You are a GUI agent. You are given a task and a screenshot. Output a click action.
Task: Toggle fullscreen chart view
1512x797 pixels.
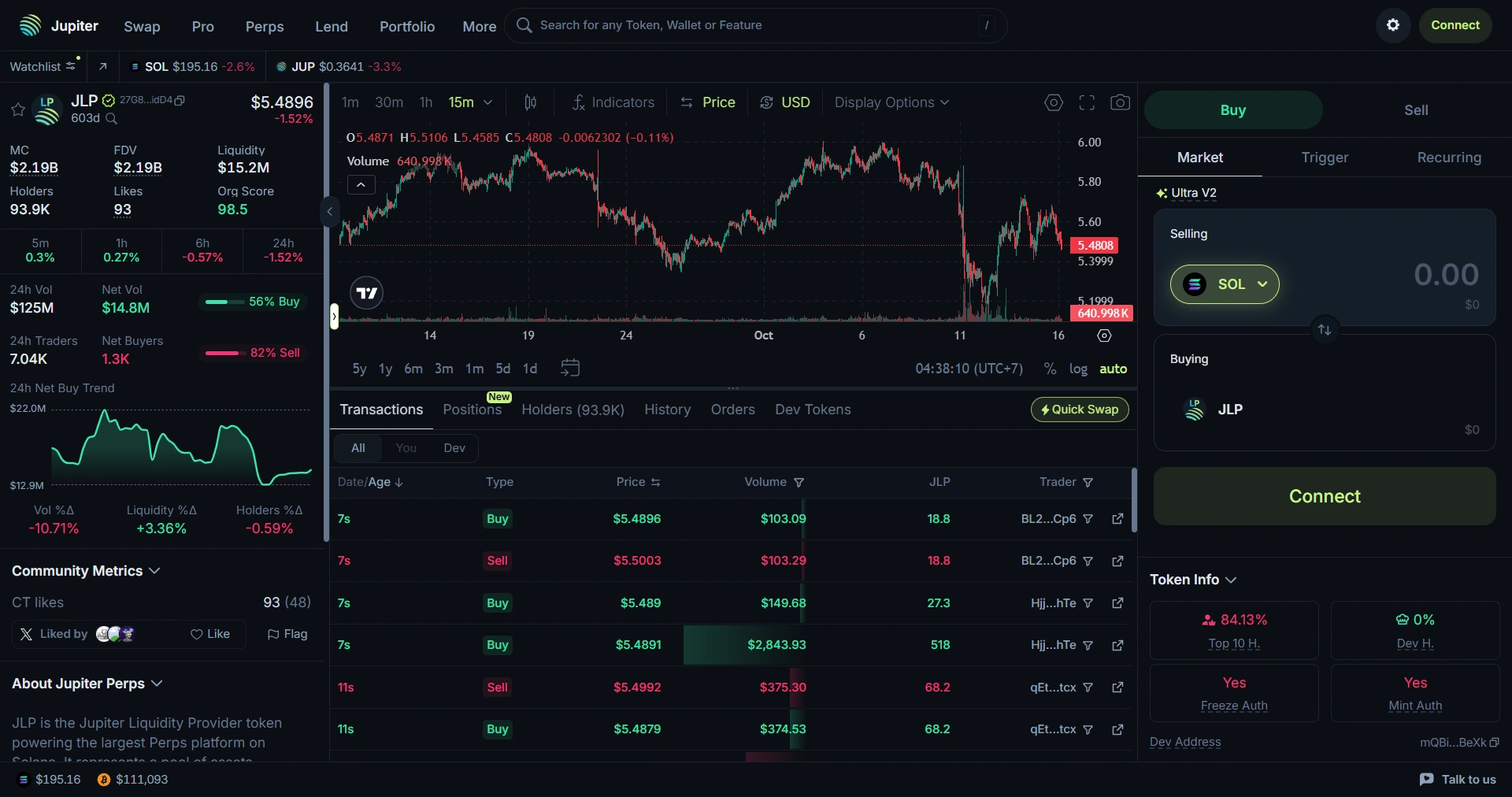[1087, 102]
